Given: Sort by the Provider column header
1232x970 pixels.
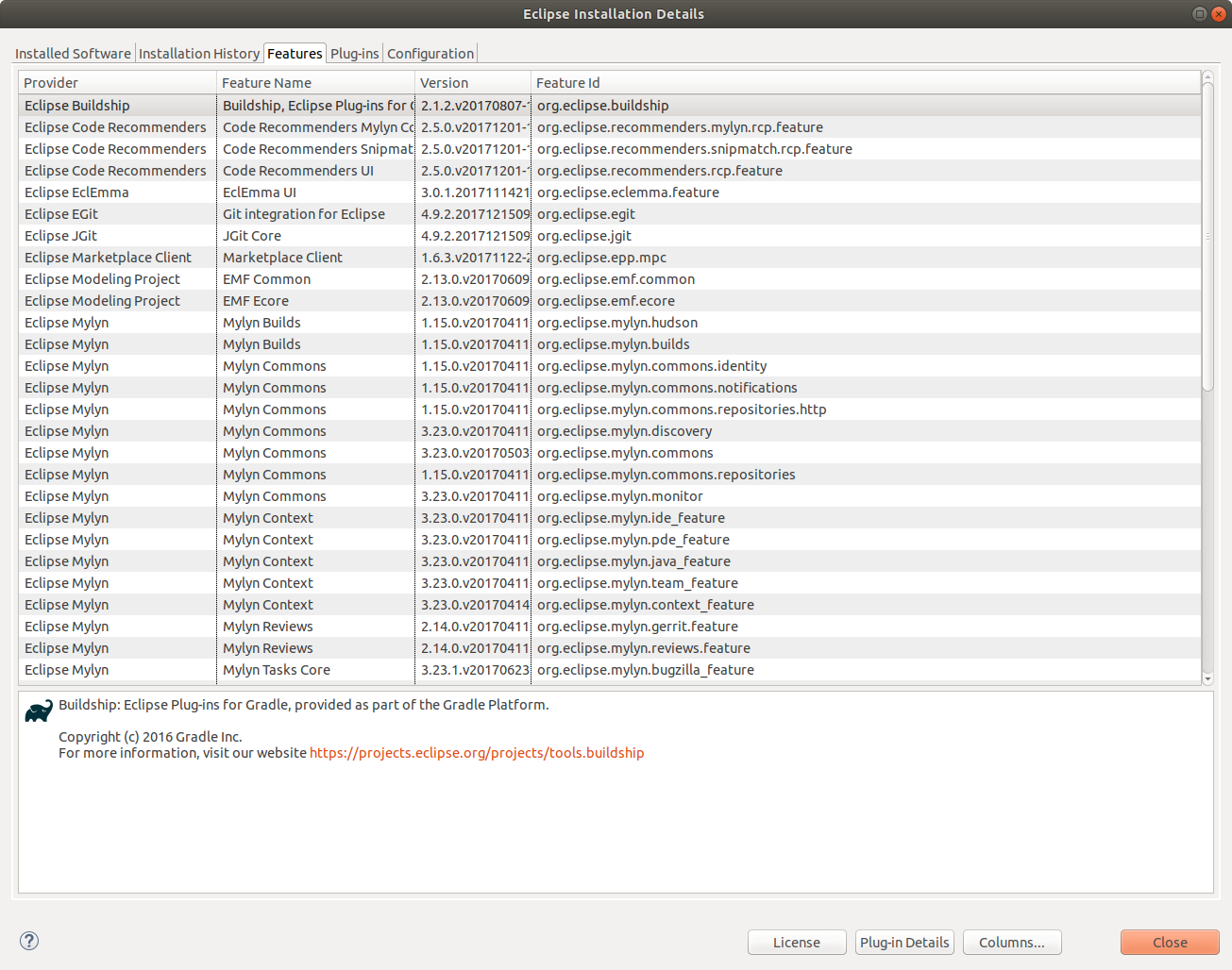Looking at the screenshot, I should (117, 83).
